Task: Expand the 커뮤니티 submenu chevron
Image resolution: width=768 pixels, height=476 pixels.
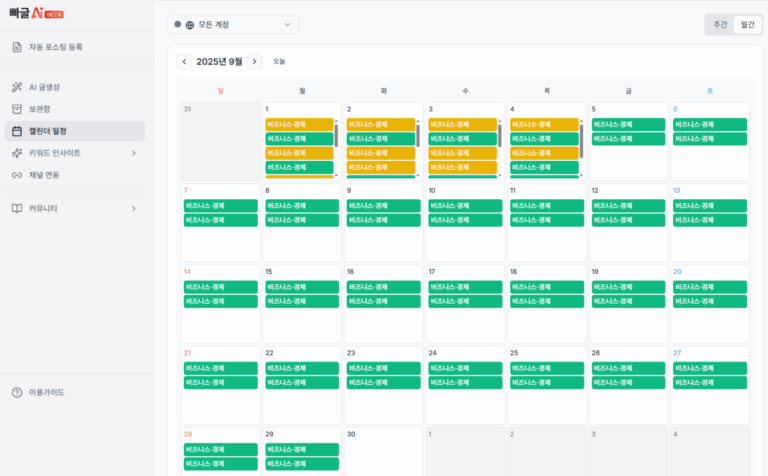Action: [134, 209]
